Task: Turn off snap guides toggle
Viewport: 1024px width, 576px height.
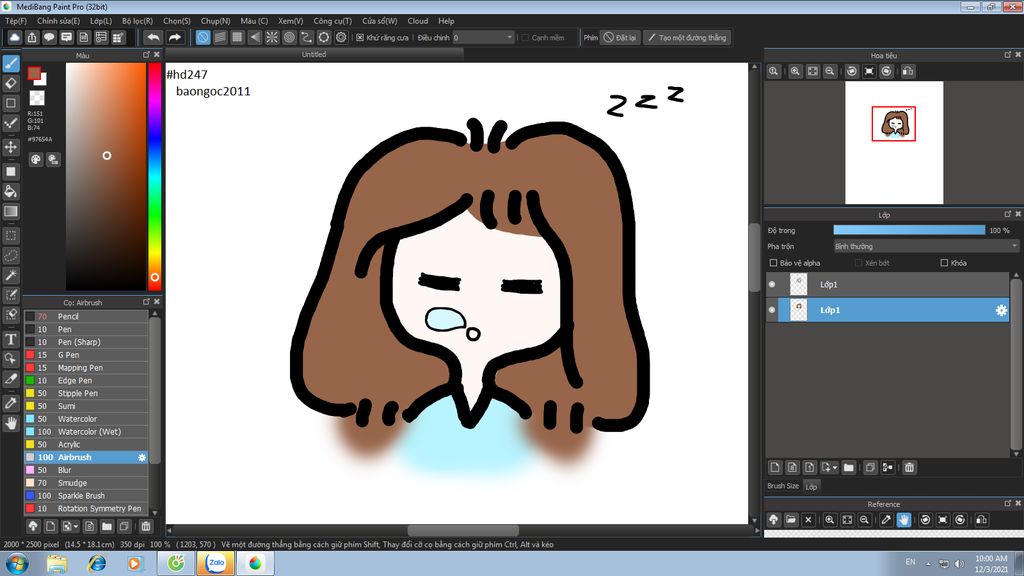Action: tap(203, 37)
